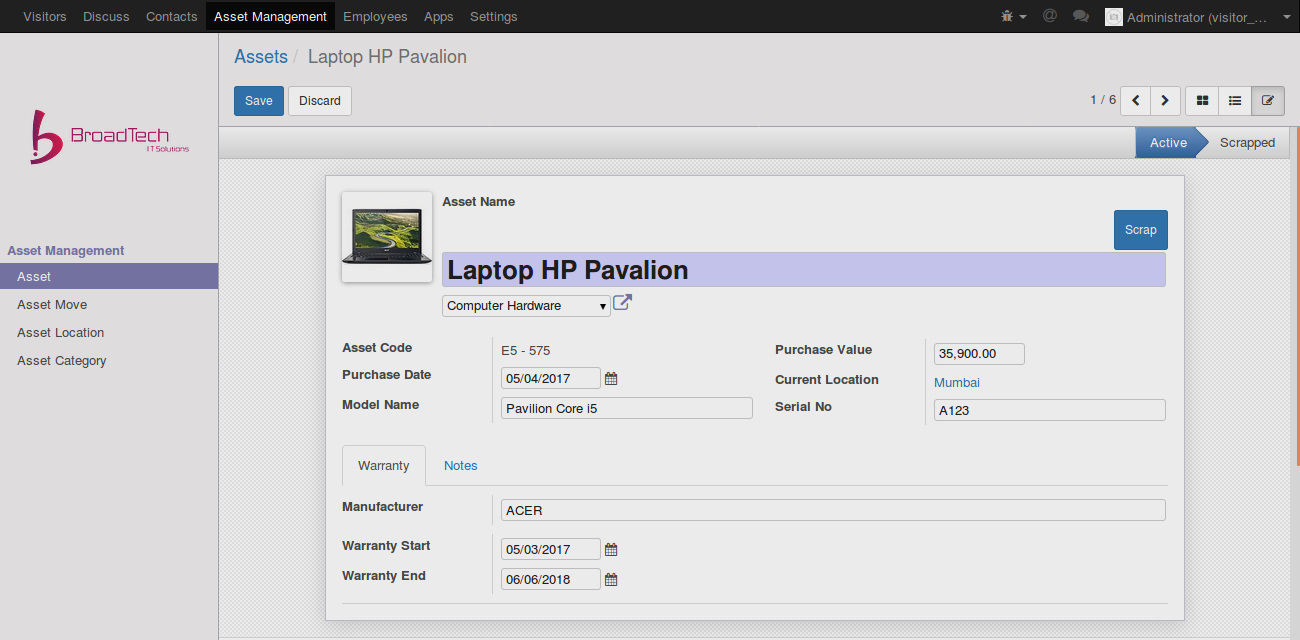This screenshot has height=640, width=1300.
Task: Set status to Scrapped in status bar
Action: pyautogui.click(x=1247, y=143)
